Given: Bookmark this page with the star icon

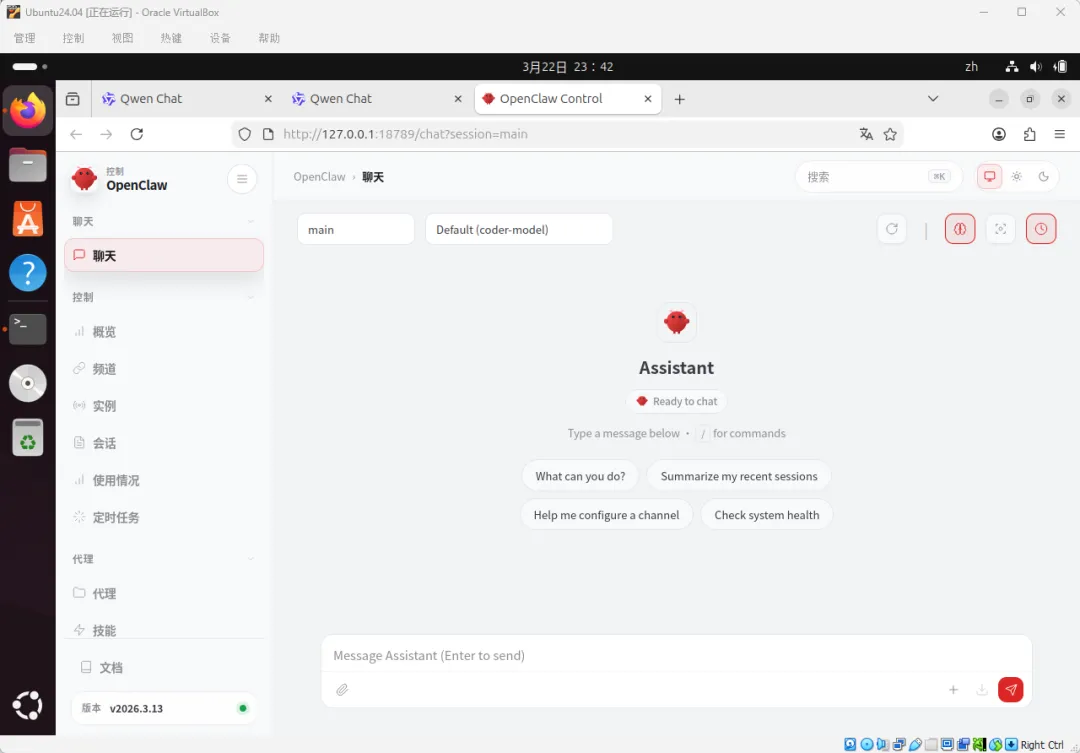Looking at the screenshot, I should (x=891, y=134).
